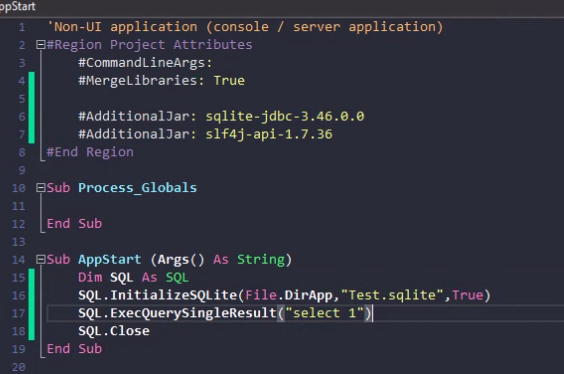Click the #AdditionalJar: label on line 7
Screen dimensions: 564x374
point(137,134)
